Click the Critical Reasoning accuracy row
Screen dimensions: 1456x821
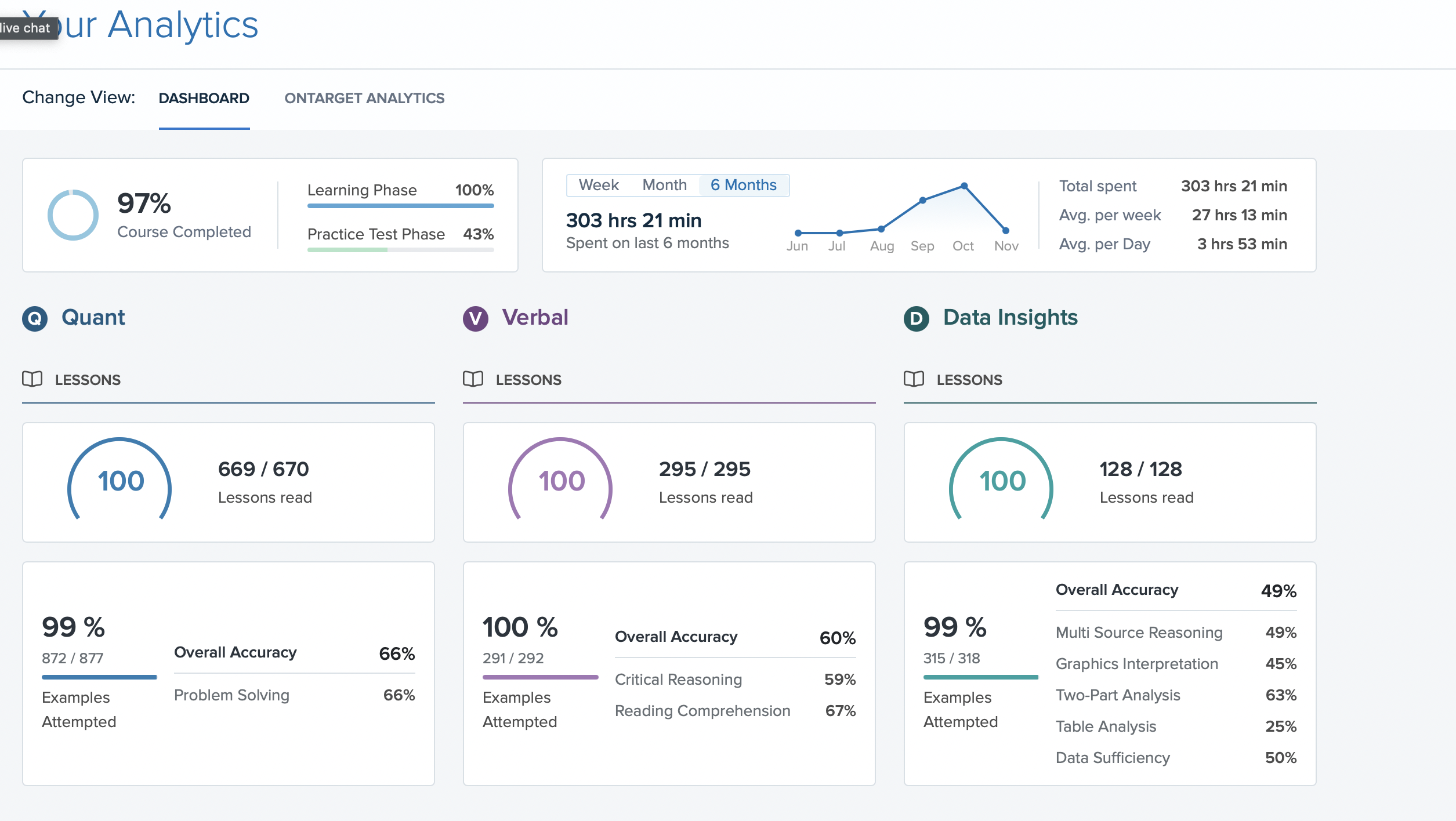click(x=678, y=680)
